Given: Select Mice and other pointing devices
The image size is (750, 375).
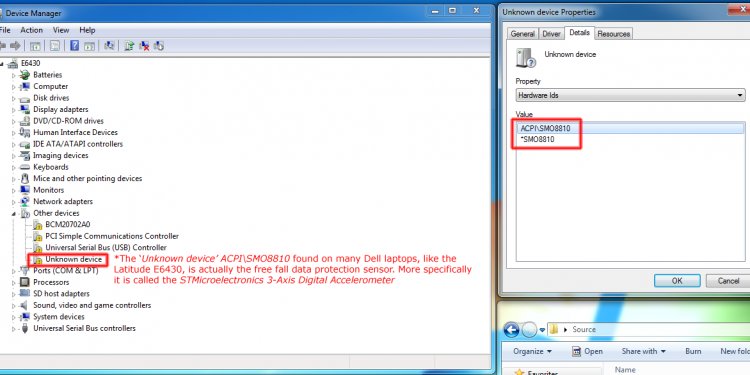Looking at the screenshot, I should tap(88, 178).
